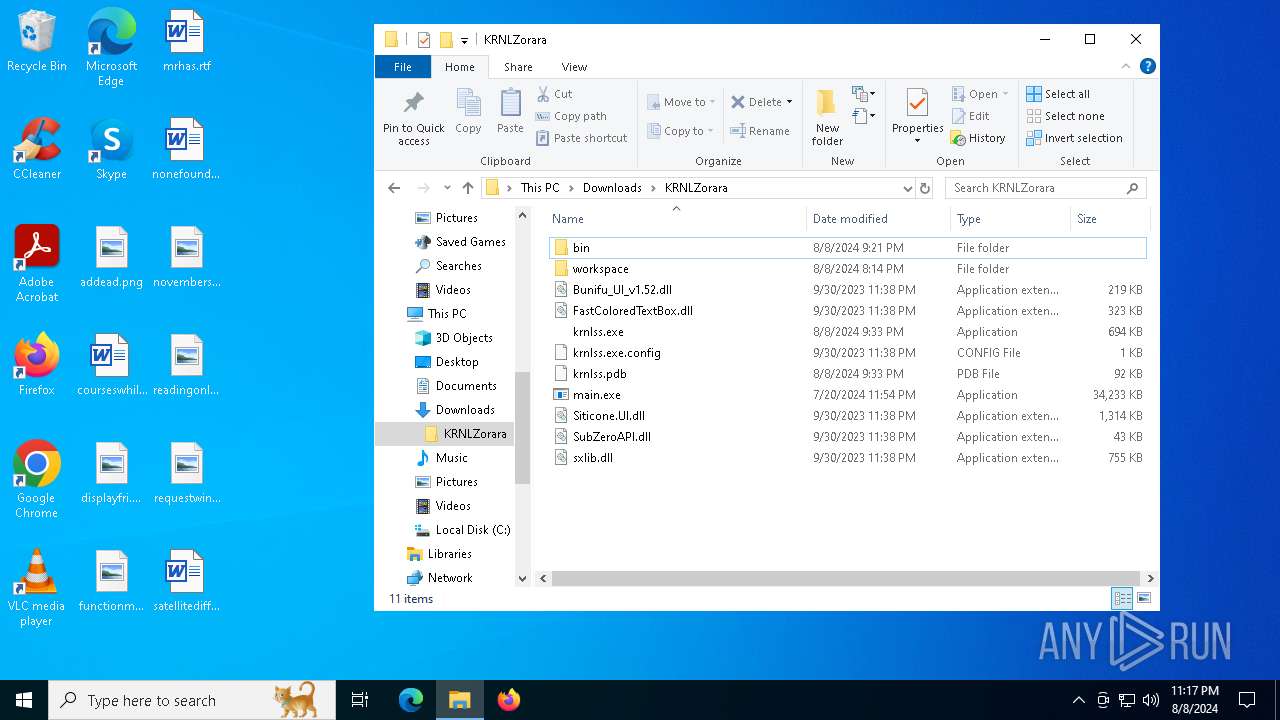Screen dimensions: 1280x720
Task: Open VLC media player shortcut
Action: click(37, 588)
